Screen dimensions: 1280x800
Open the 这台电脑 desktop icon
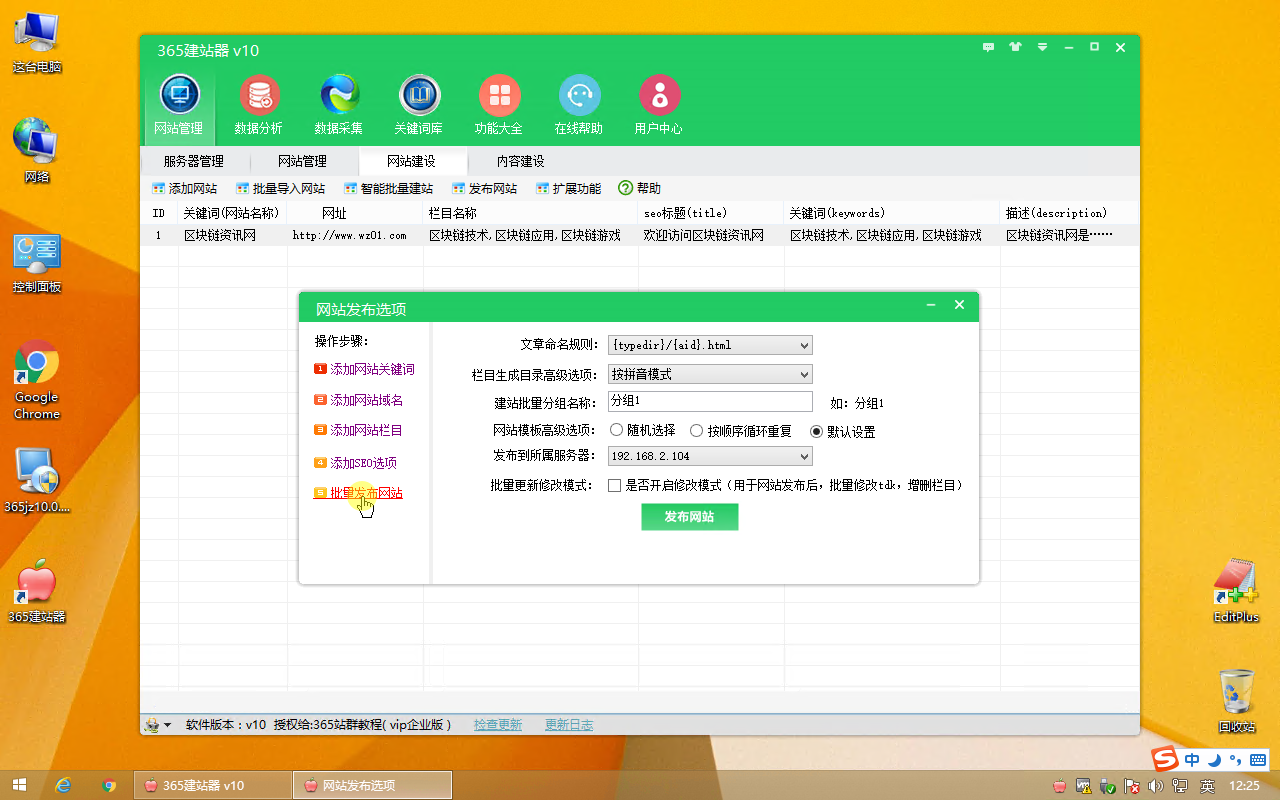pos(37,43)
